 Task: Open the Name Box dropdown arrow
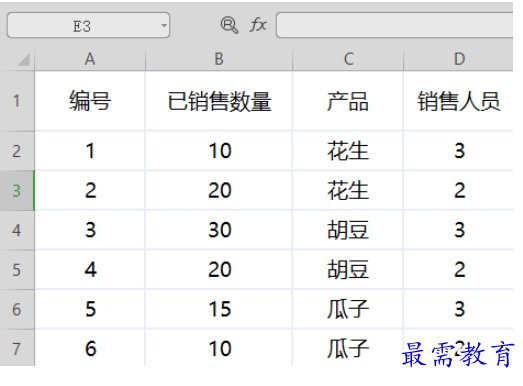pos(164,25)
